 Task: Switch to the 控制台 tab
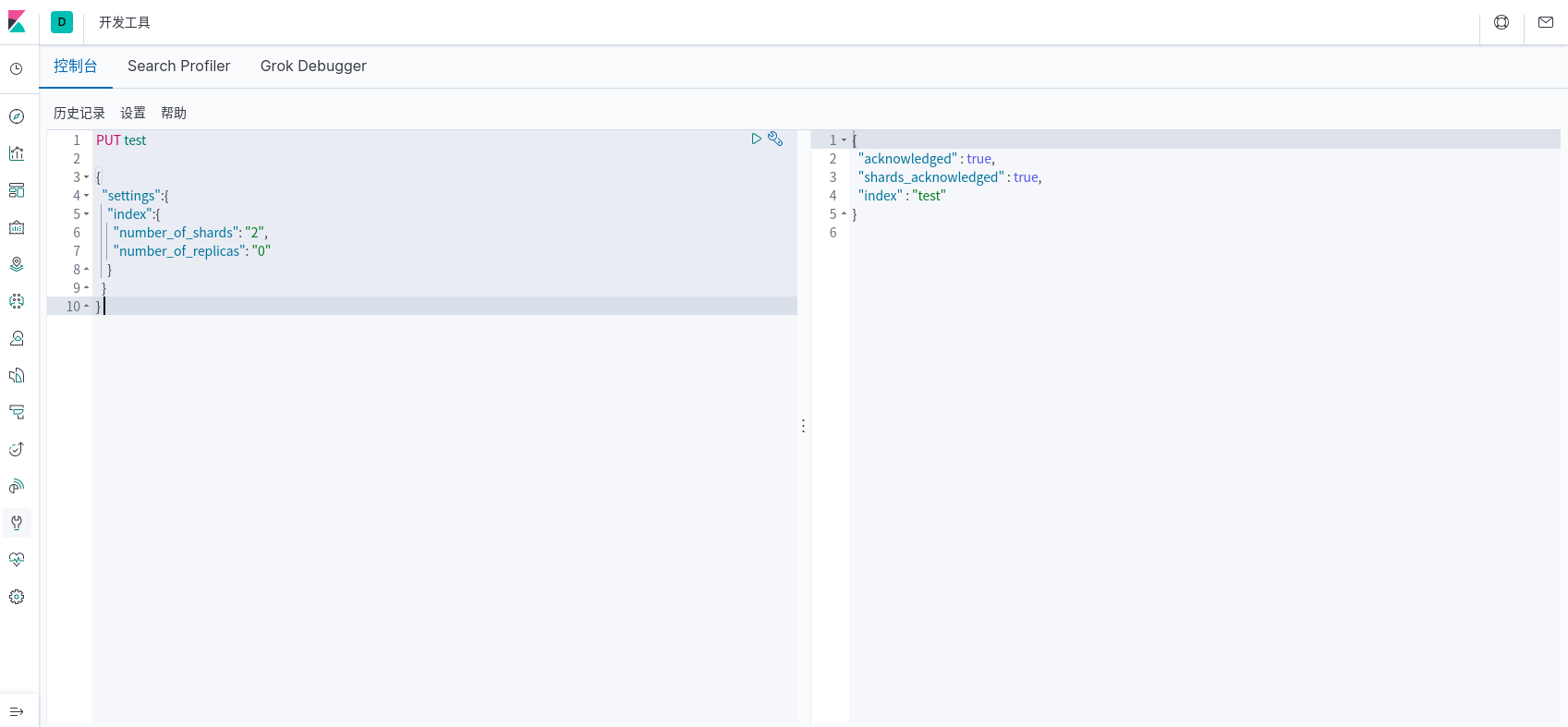pos(76,66)
